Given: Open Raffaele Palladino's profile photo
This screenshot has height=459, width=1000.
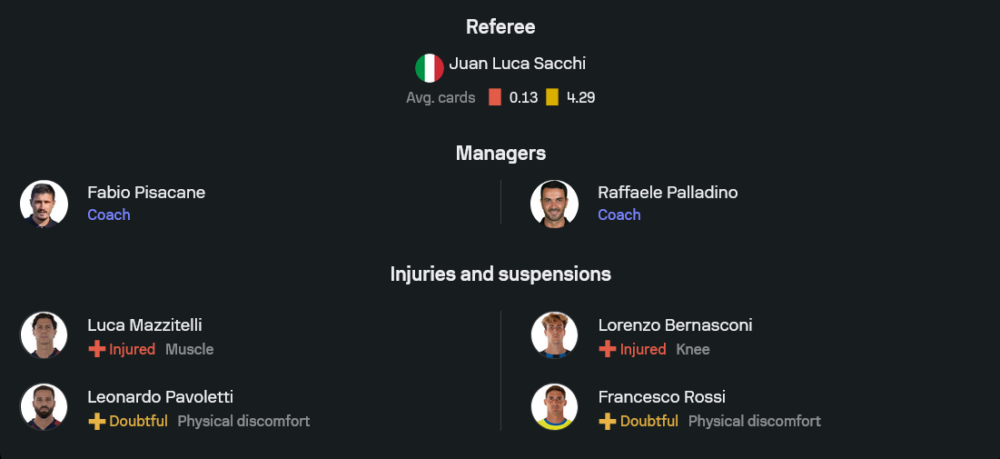Looking at the screenshot, I should point(554,203).
